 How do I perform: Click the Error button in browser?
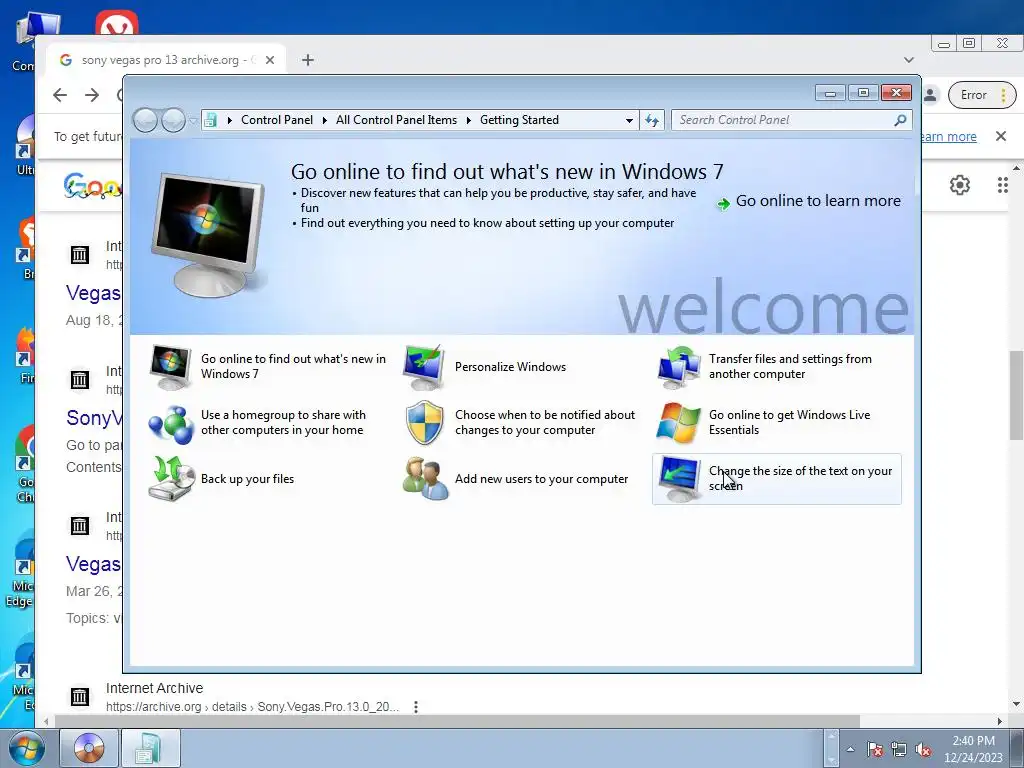(982, 95)
